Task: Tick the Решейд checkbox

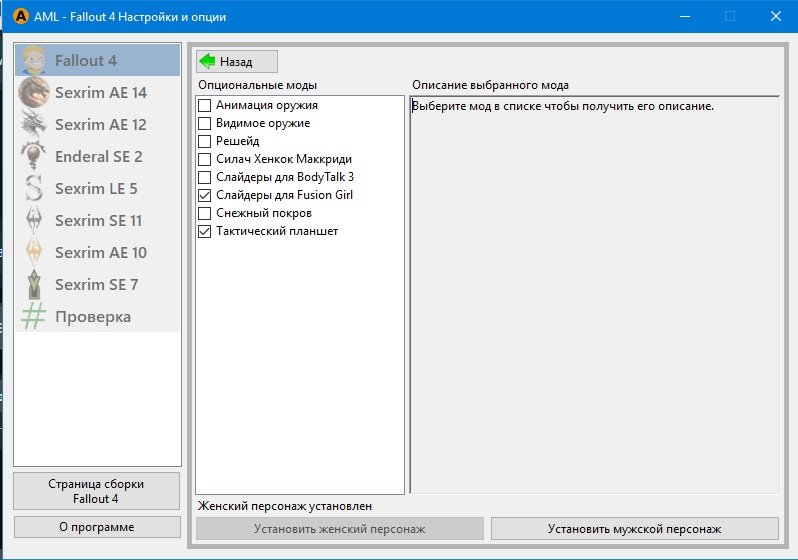Action: pyautogui.click(x=205, y=141)
